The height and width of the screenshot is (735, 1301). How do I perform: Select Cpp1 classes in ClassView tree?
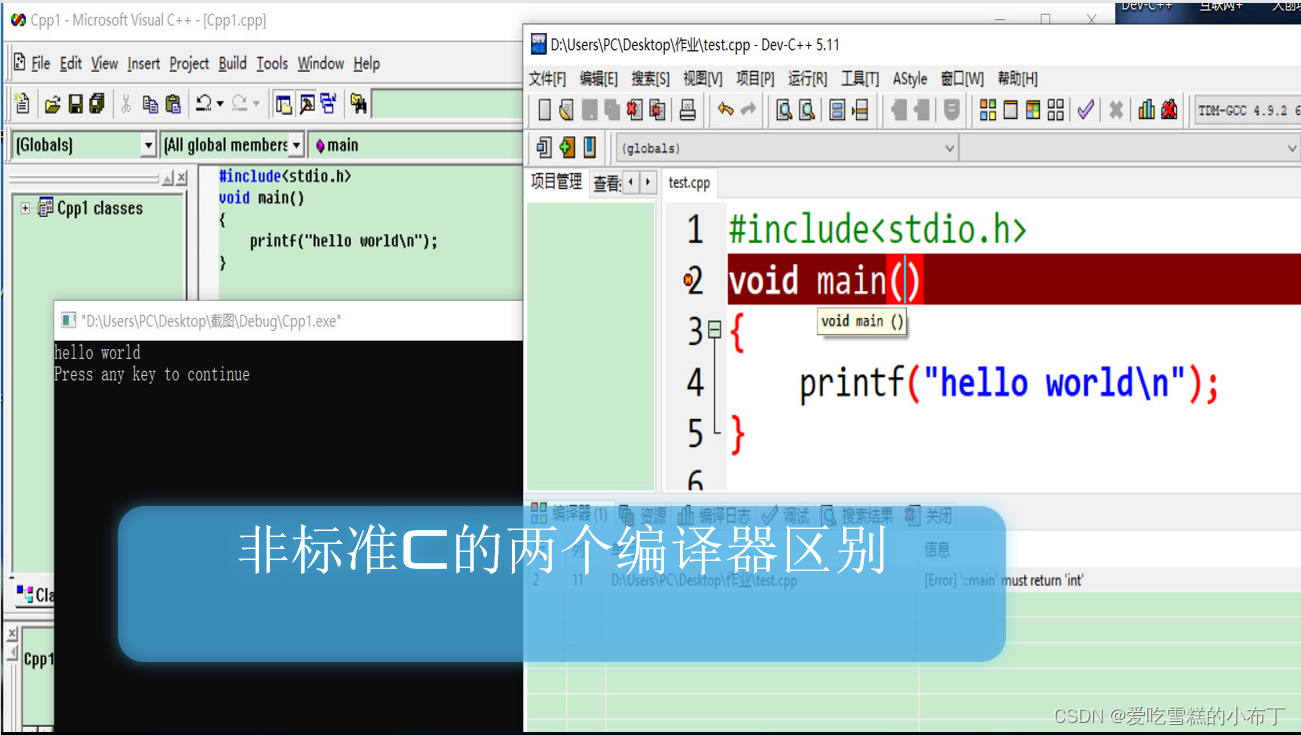coord(100,208)
